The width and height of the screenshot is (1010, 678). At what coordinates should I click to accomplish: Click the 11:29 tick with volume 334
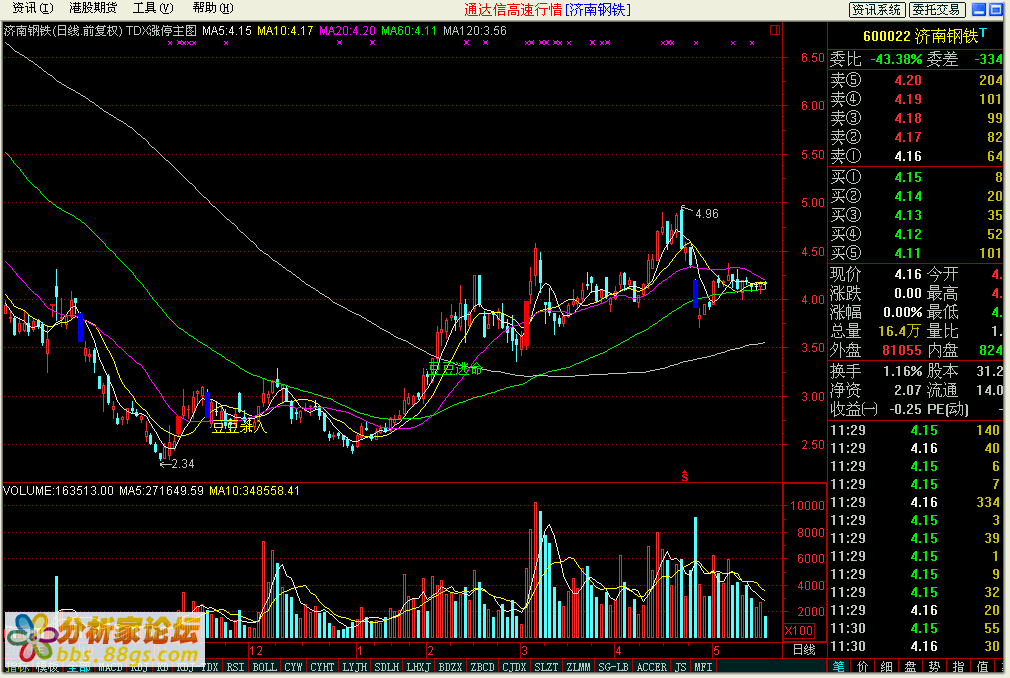click(915, 502)
